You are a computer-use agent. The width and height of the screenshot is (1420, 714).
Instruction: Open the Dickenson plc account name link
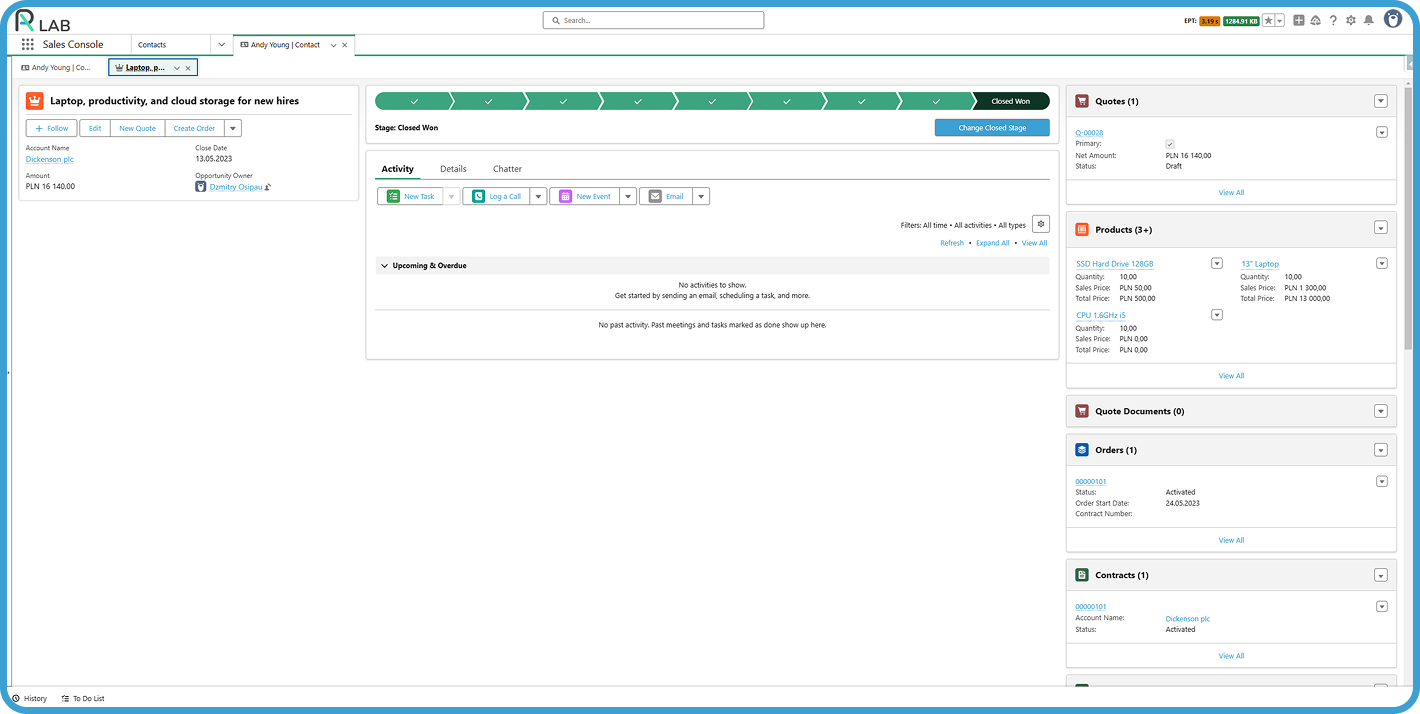pyautogui.click(x=50, y=159)
